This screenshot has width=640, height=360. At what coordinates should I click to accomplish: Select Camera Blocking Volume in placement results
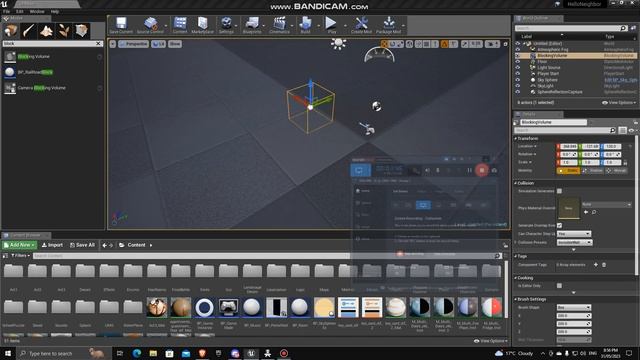coord(52,87)
